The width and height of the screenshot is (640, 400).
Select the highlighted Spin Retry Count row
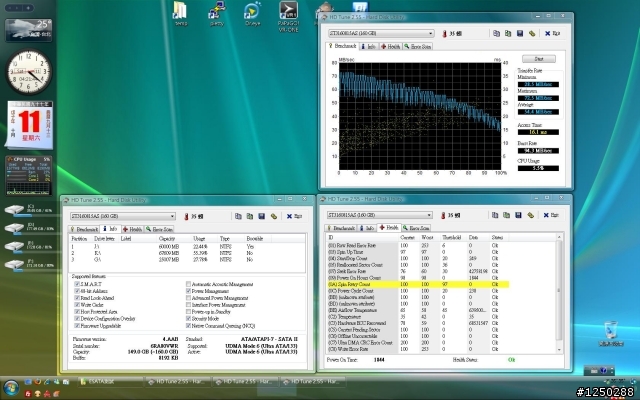pyautogui.click(x=418, y=284)
